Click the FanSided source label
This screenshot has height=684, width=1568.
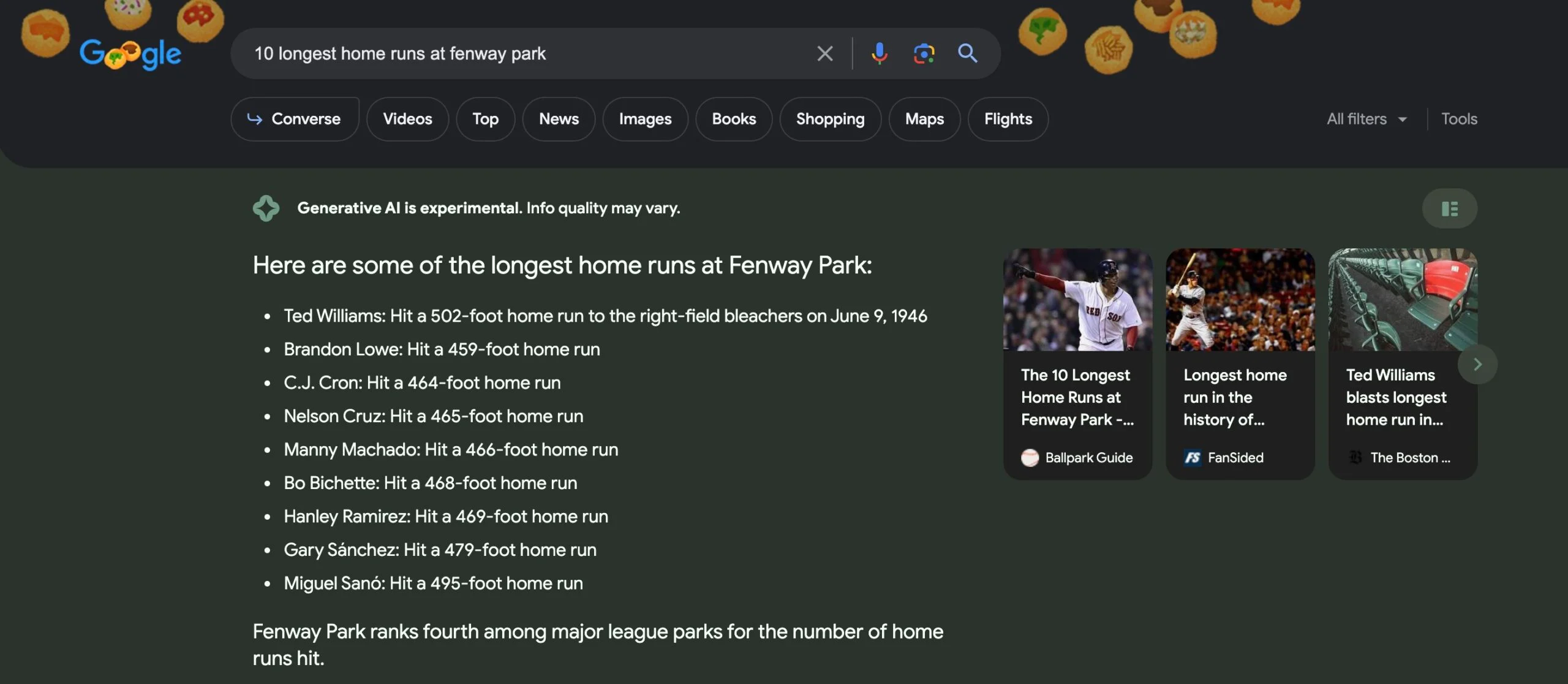[1235, 458]
